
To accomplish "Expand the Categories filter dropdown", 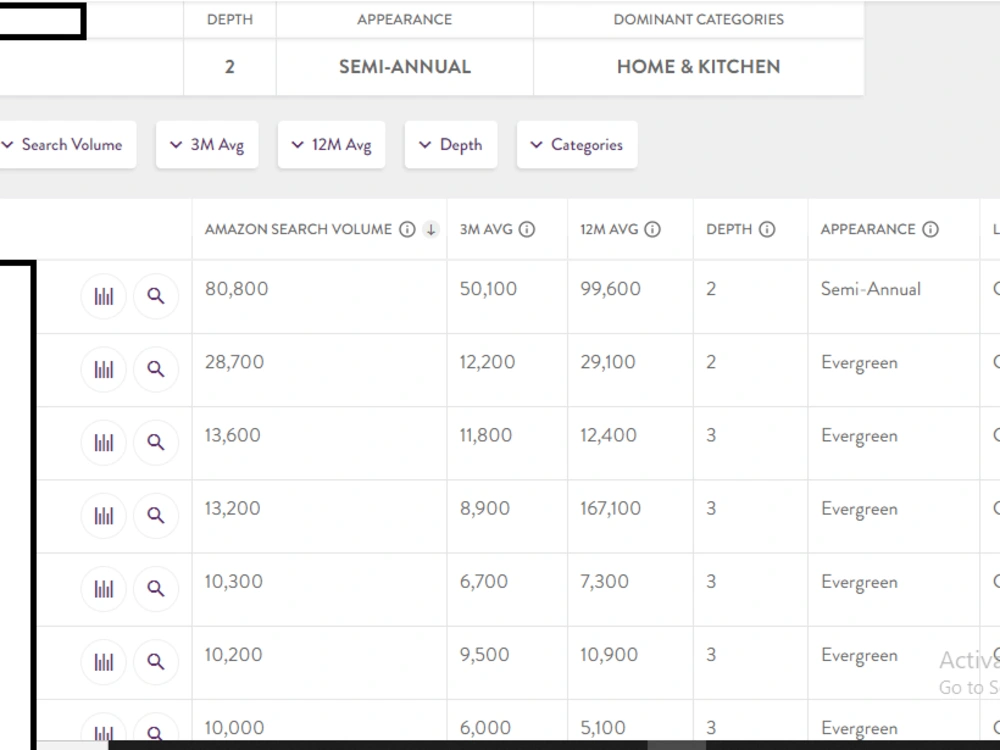I will click(x=577, y=145).
